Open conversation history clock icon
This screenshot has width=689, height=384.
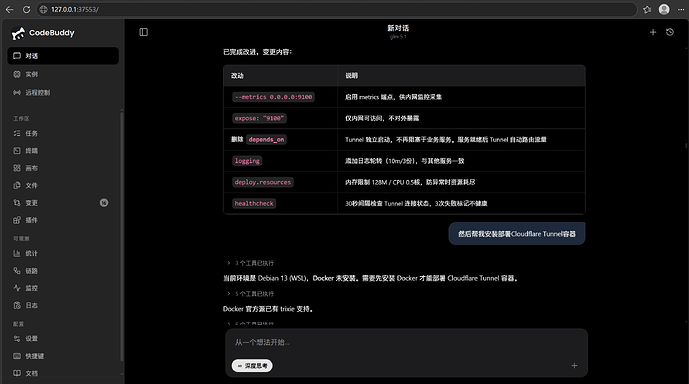tap(670, 32)
